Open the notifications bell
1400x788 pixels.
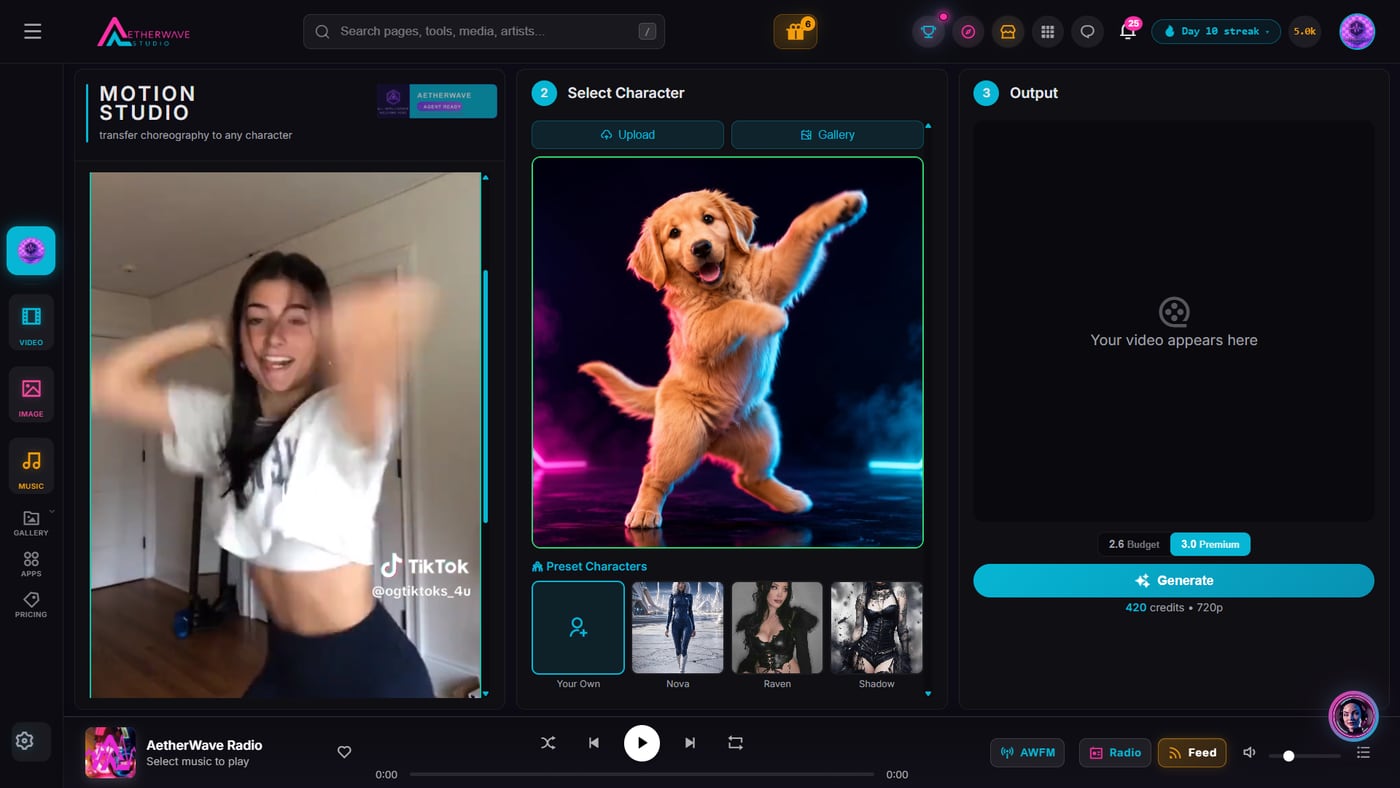pos(1128,32)
